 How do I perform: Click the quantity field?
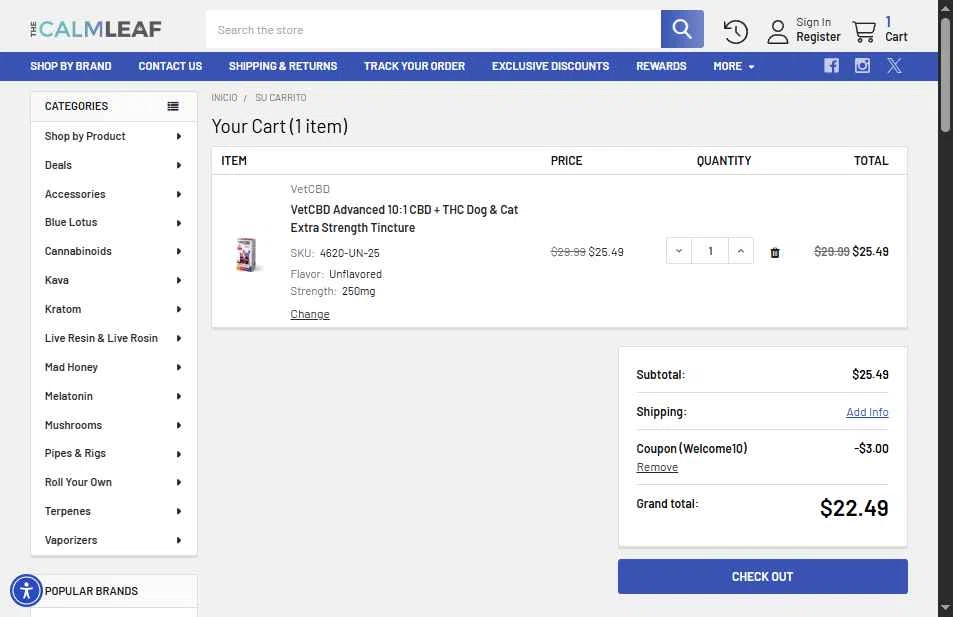710,251
